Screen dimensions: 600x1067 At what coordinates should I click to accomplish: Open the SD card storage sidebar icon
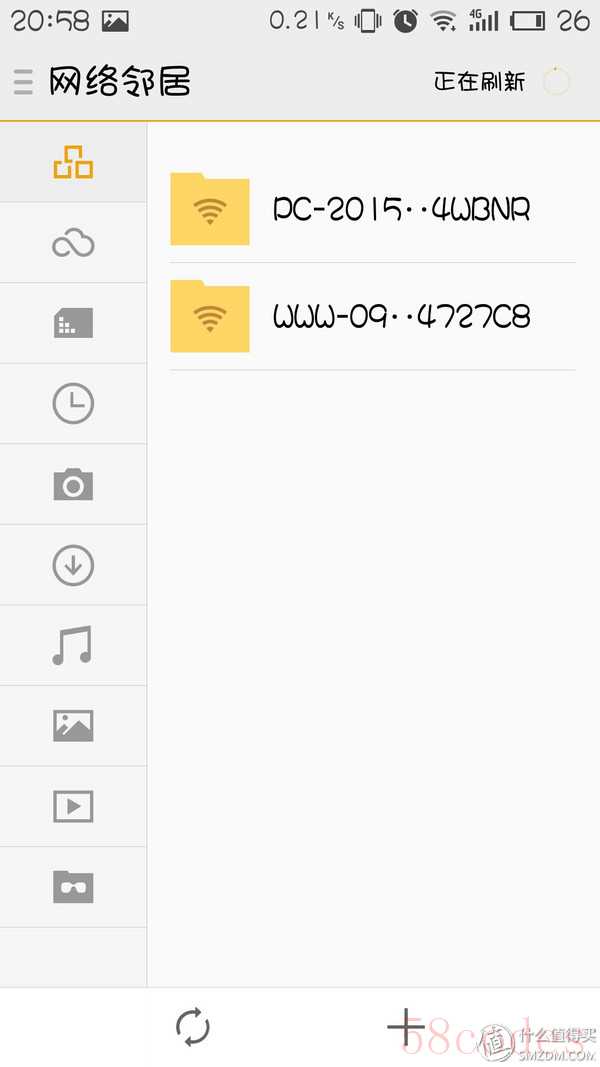pyautogui.click(x=73, y=323)
